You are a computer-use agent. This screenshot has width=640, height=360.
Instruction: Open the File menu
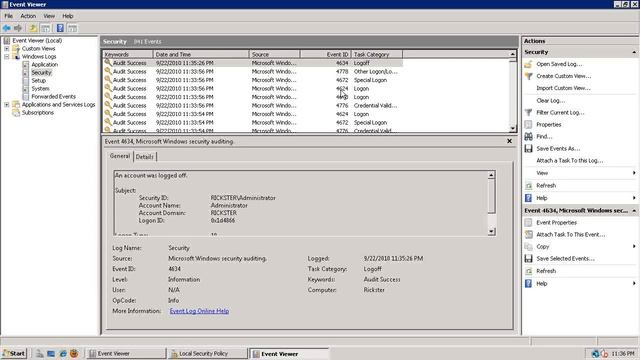pyautogui.click(x=9, y=16)
